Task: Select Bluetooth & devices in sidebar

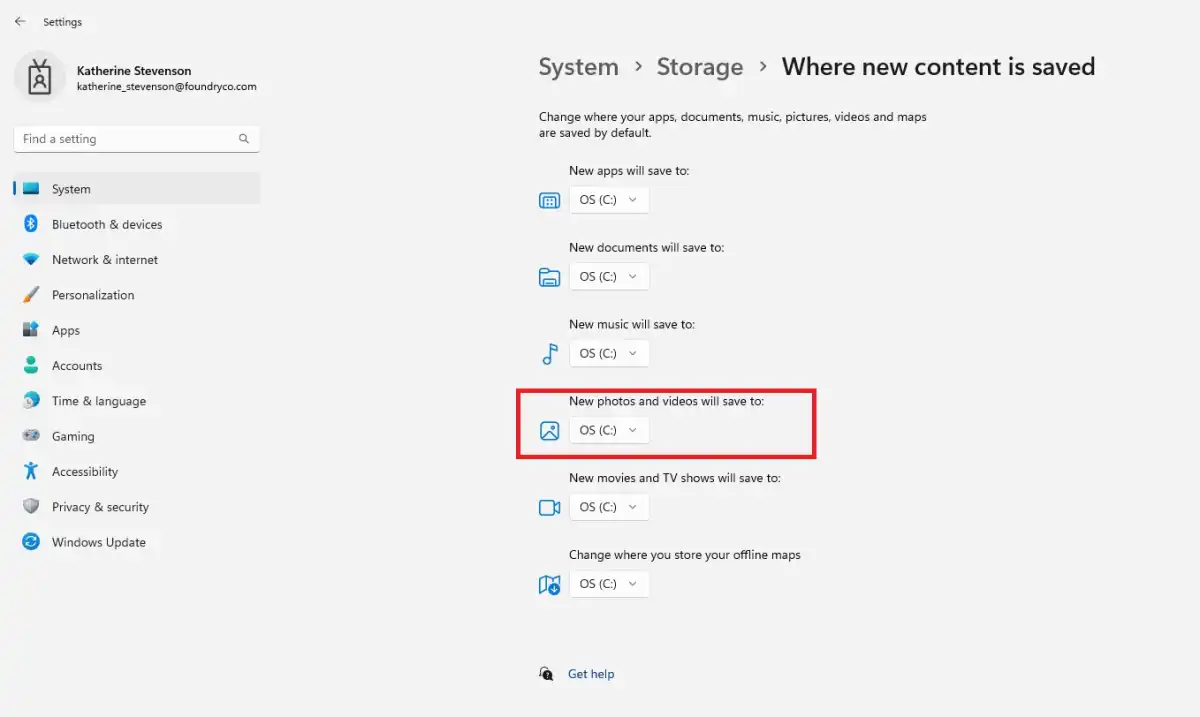Action: coord(137,224)
